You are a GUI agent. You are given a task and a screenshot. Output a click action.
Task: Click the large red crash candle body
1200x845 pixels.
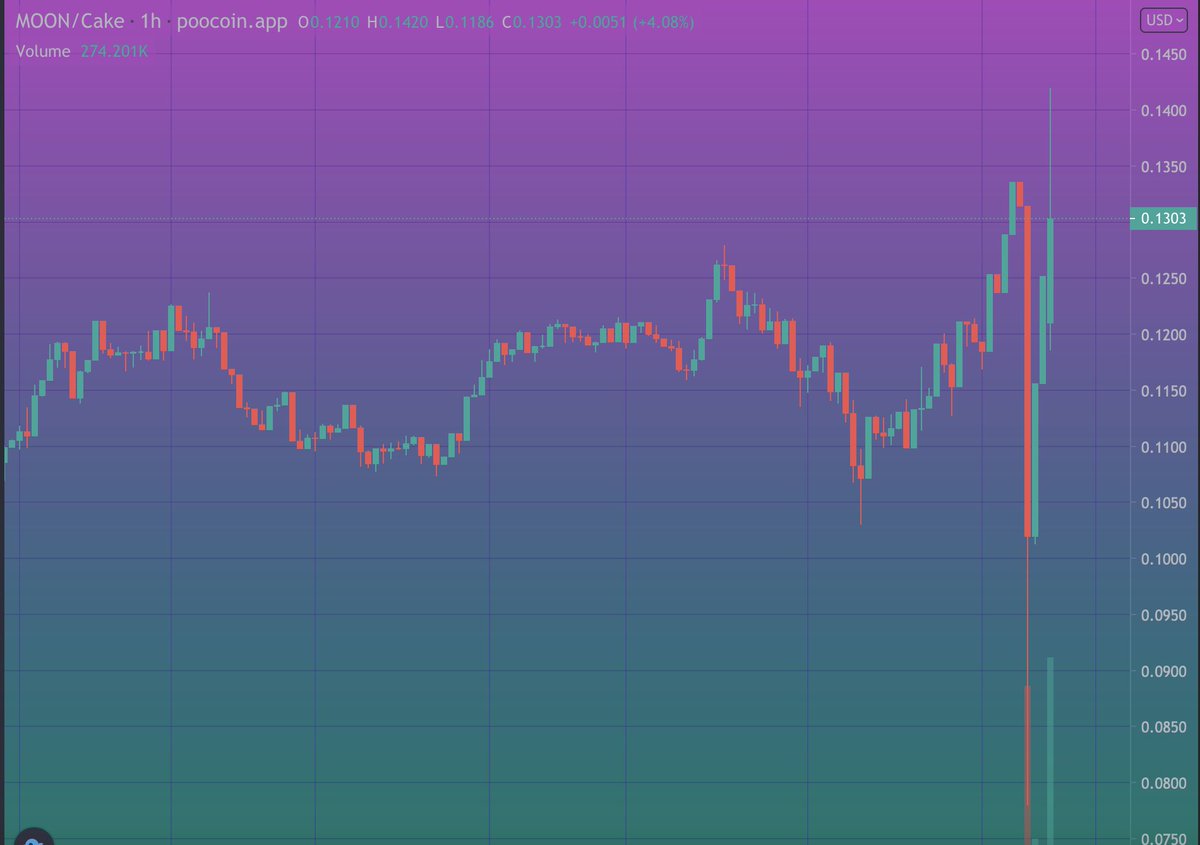click(x=1027, y=371)
